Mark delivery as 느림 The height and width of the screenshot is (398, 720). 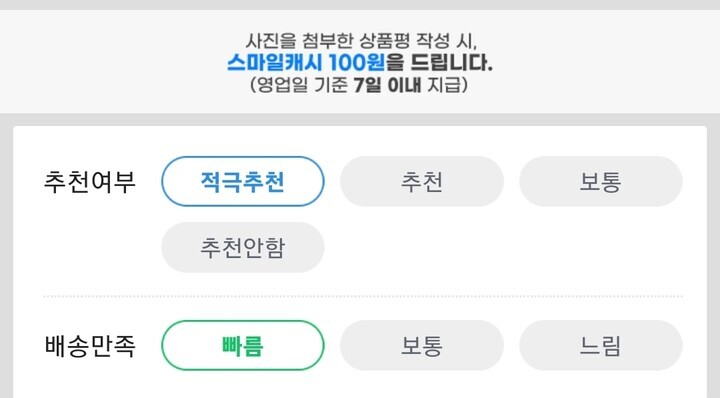point(601,345)
